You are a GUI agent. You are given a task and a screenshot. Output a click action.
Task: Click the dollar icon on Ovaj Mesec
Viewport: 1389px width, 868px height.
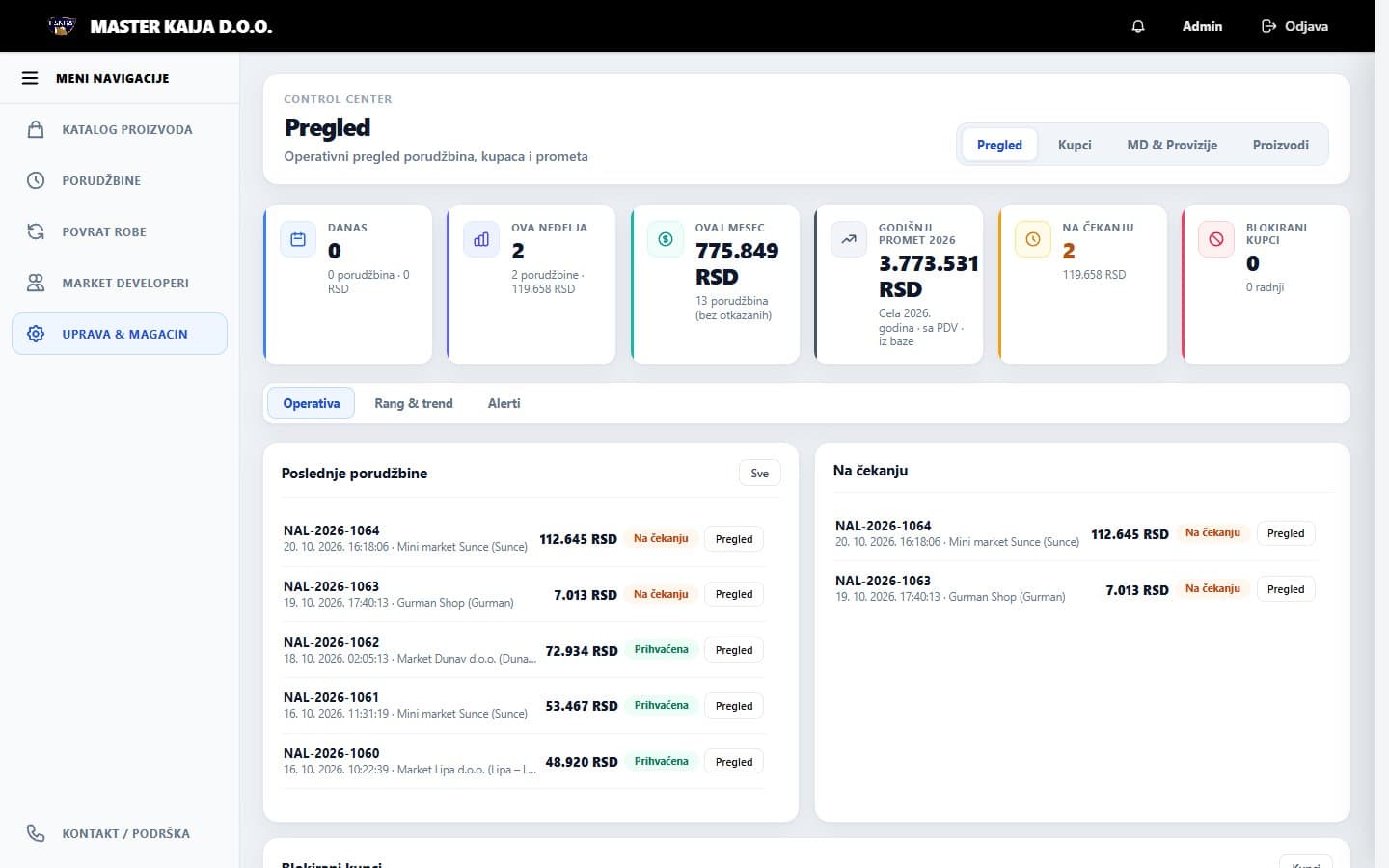[x=666, y=239]
